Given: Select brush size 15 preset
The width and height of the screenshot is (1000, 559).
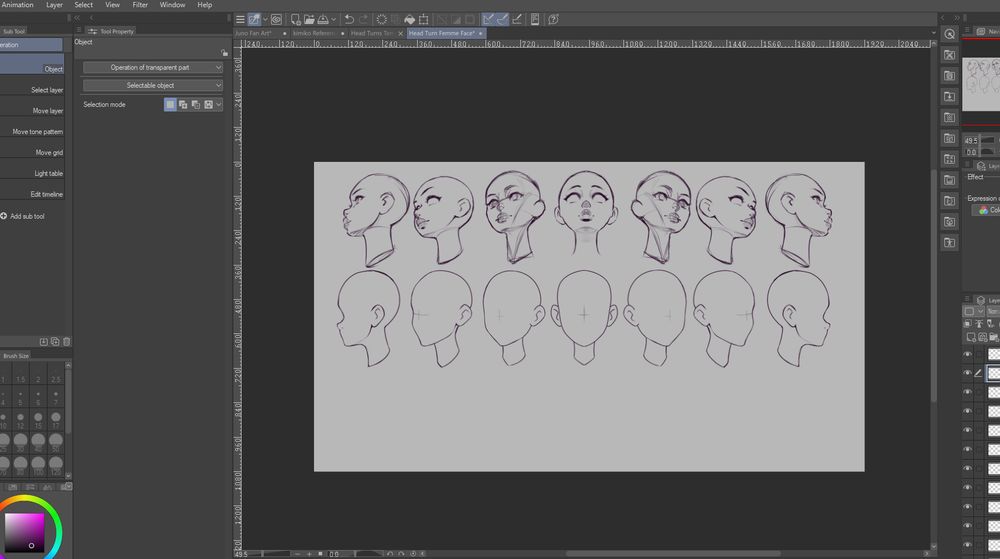Looking at the screenshot, I should click(38, 419).
